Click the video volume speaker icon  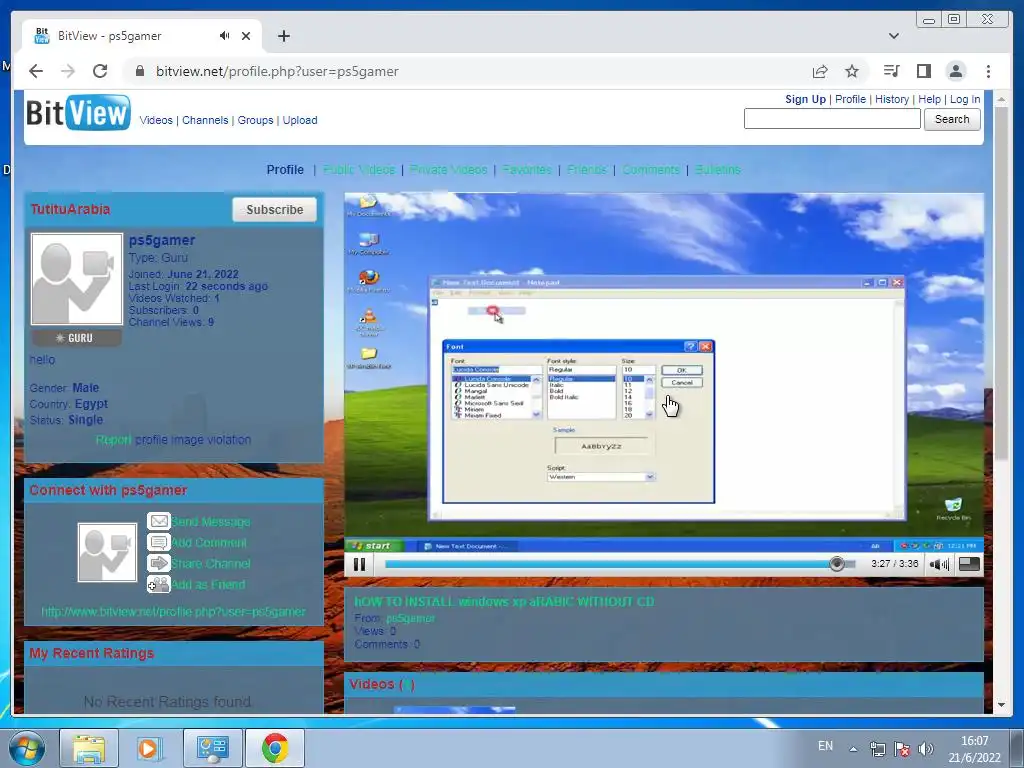(939, 564)
